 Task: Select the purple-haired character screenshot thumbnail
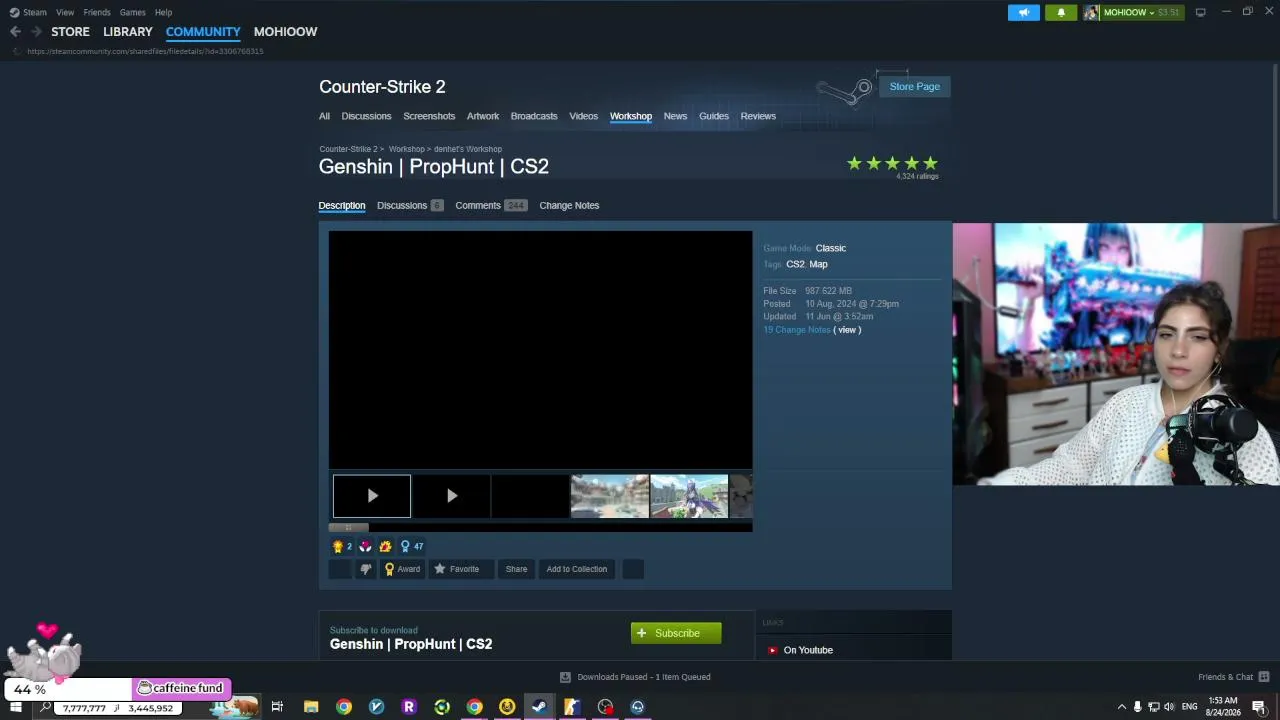pos(689,496)
